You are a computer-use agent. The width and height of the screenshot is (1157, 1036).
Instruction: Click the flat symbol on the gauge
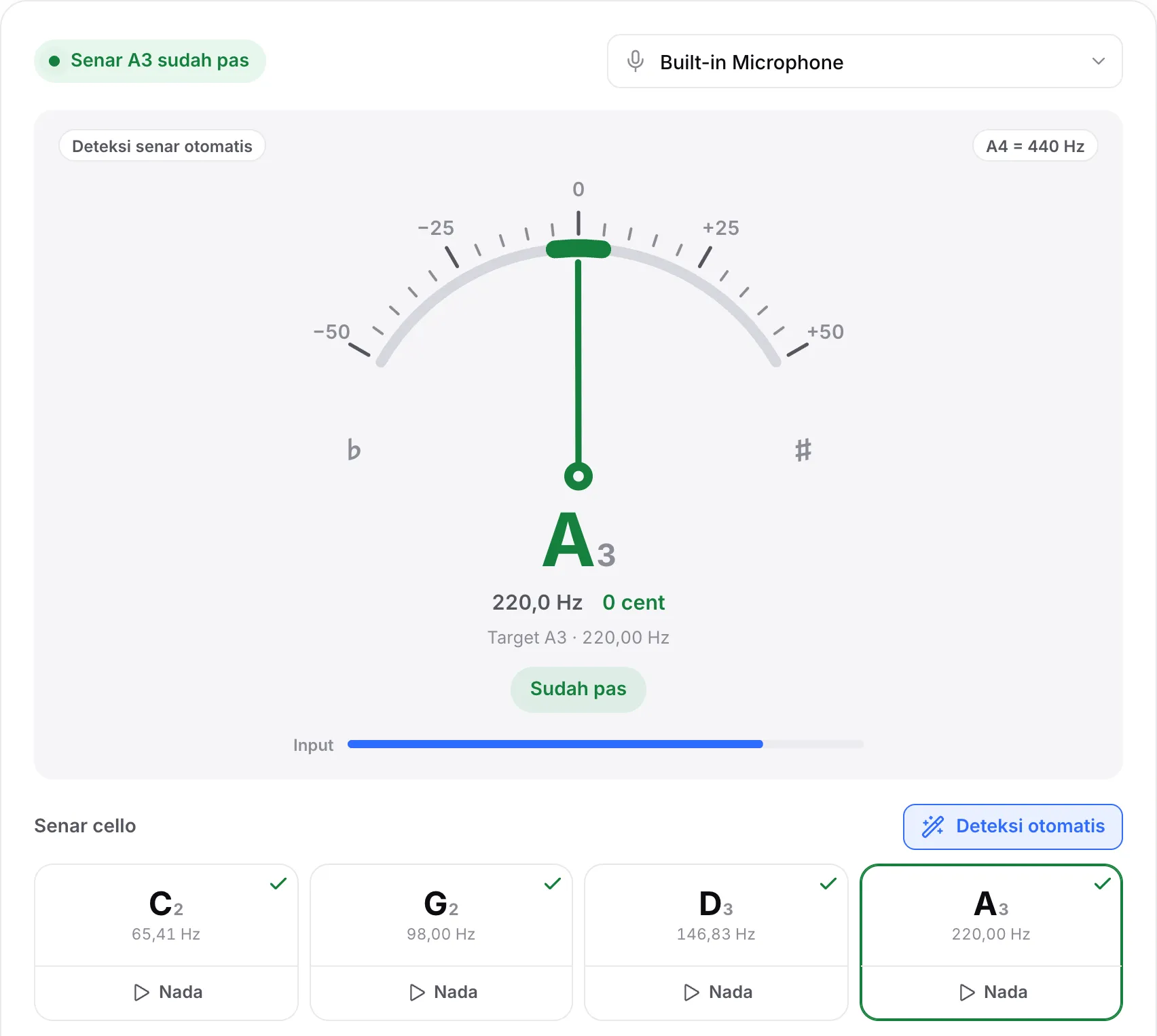(354, 449)
